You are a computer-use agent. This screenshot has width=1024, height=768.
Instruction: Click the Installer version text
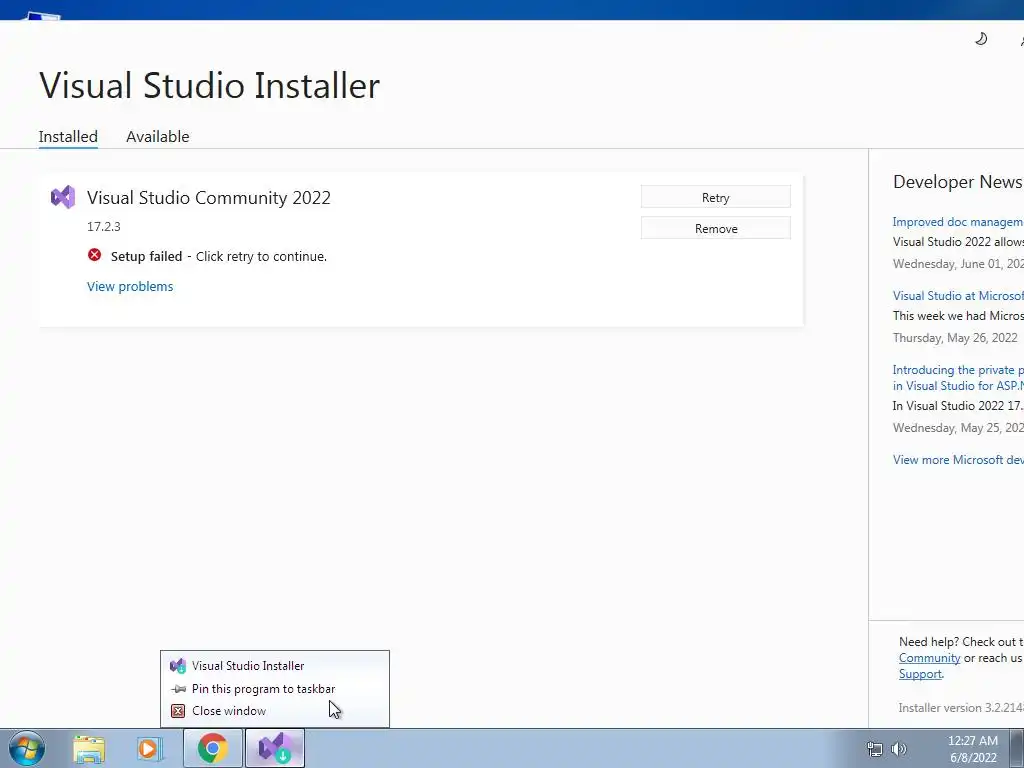point(961,707)
